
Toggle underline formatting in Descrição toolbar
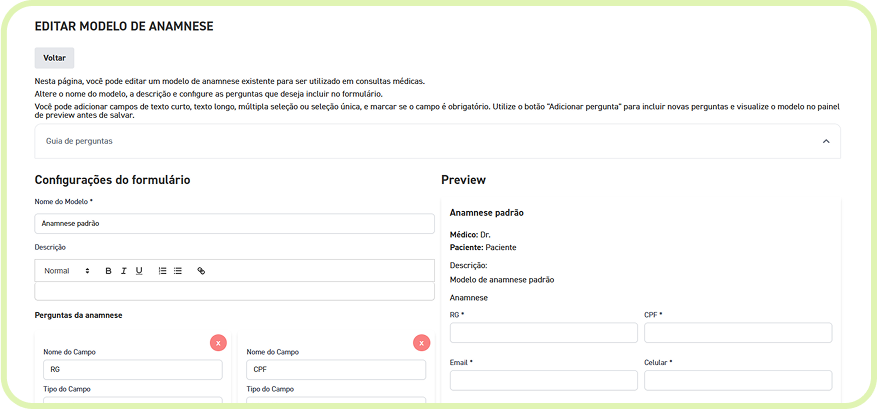tap(139, 271)
